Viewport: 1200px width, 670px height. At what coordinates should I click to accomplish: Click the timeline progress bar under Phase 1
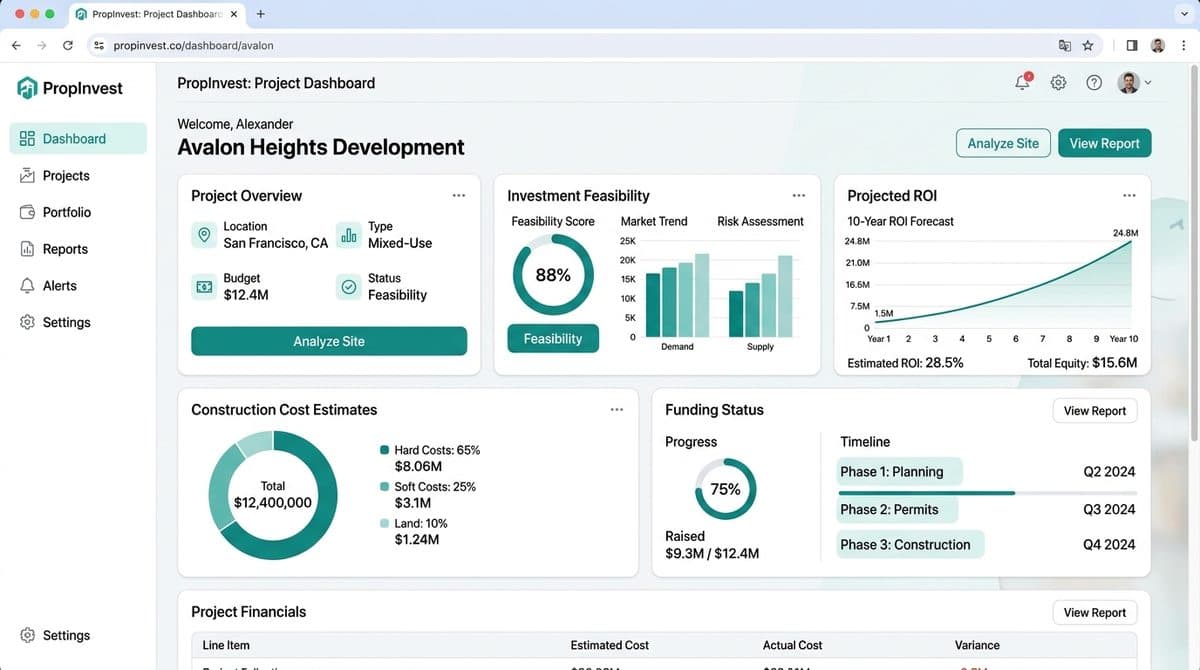pos(987,493)
